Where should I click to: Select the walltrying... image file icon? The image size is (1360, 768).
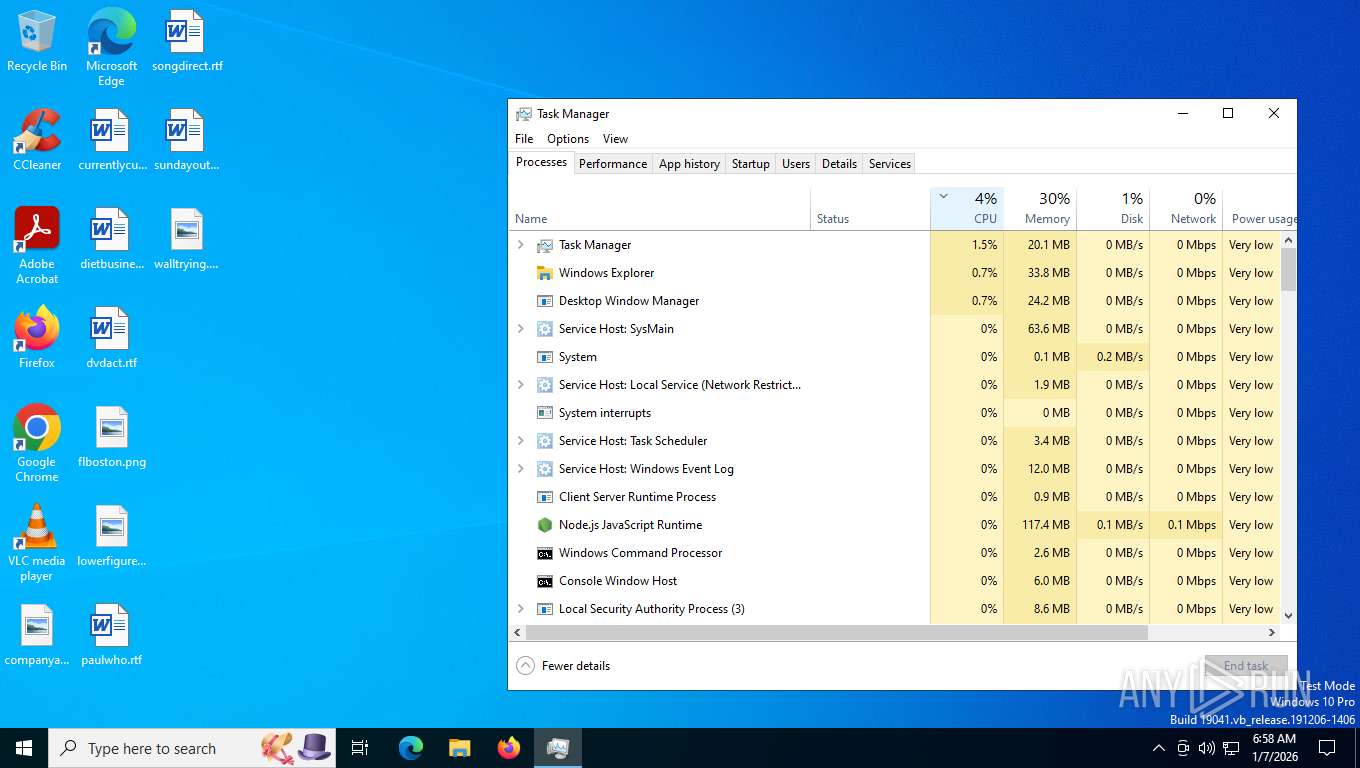187,240
